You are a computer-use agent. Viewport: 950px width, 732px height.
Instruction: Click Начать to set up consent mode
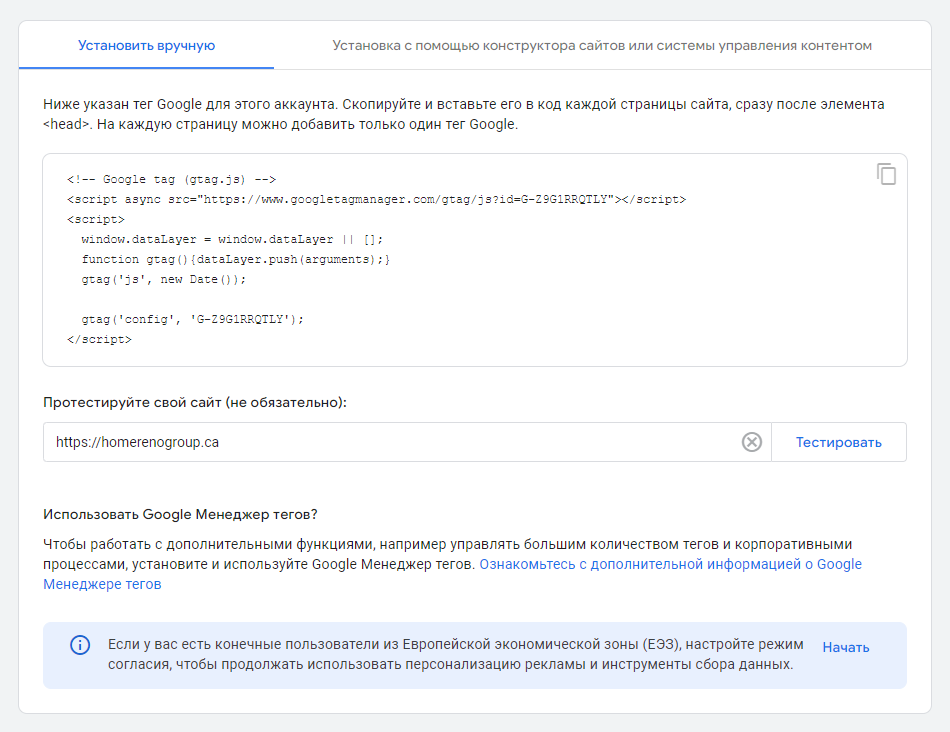(845, 647)
